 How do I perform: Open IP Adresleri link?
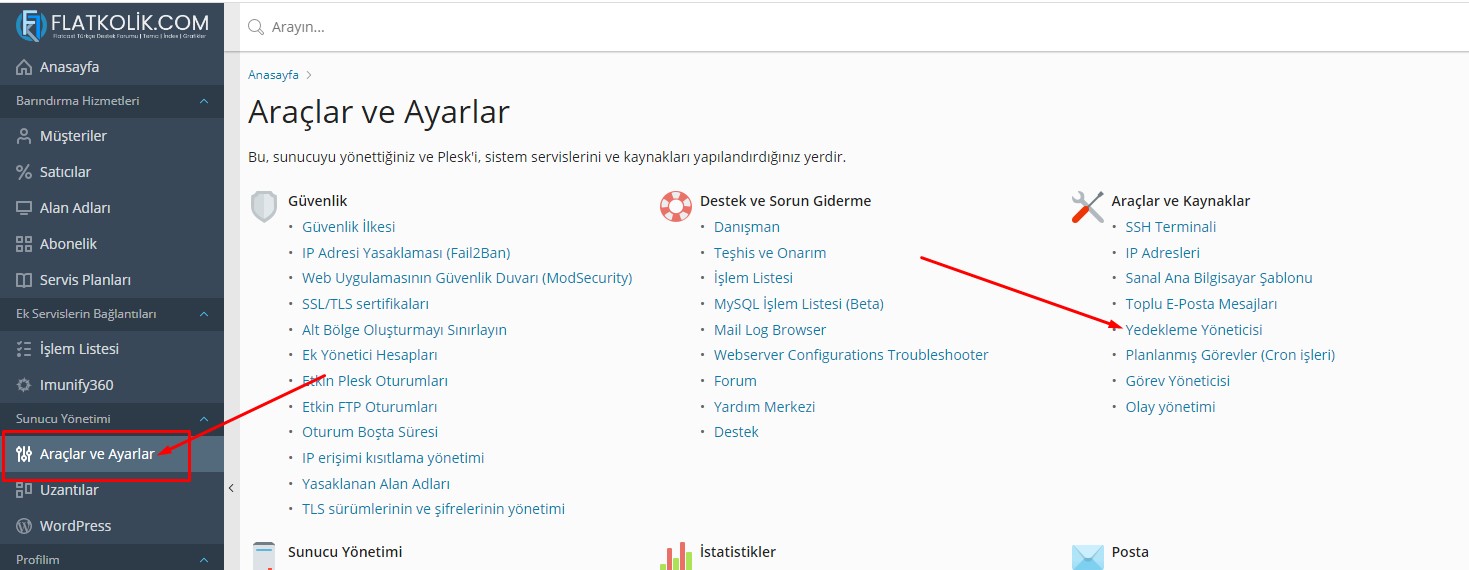(x=1163, y=253)
